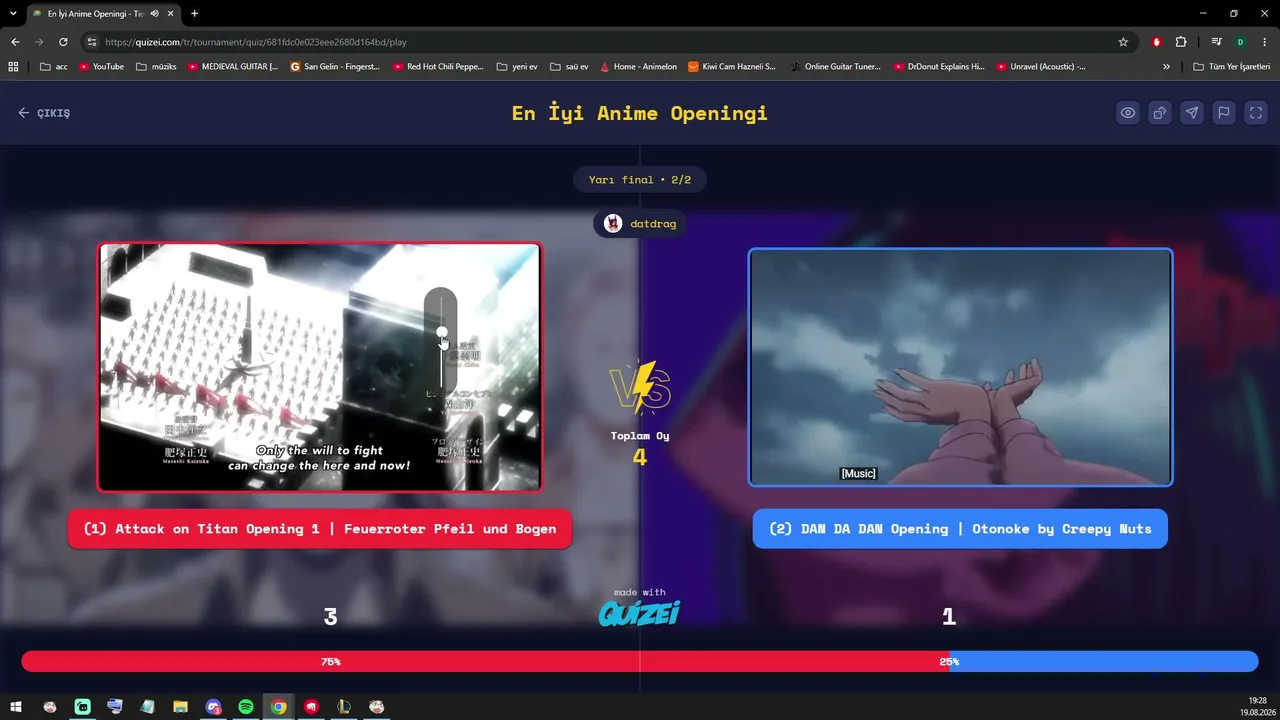Viewport: 1280px width, 720px height.
Task: Click the dice randomize icon
Action: [x=1160, y=113]
